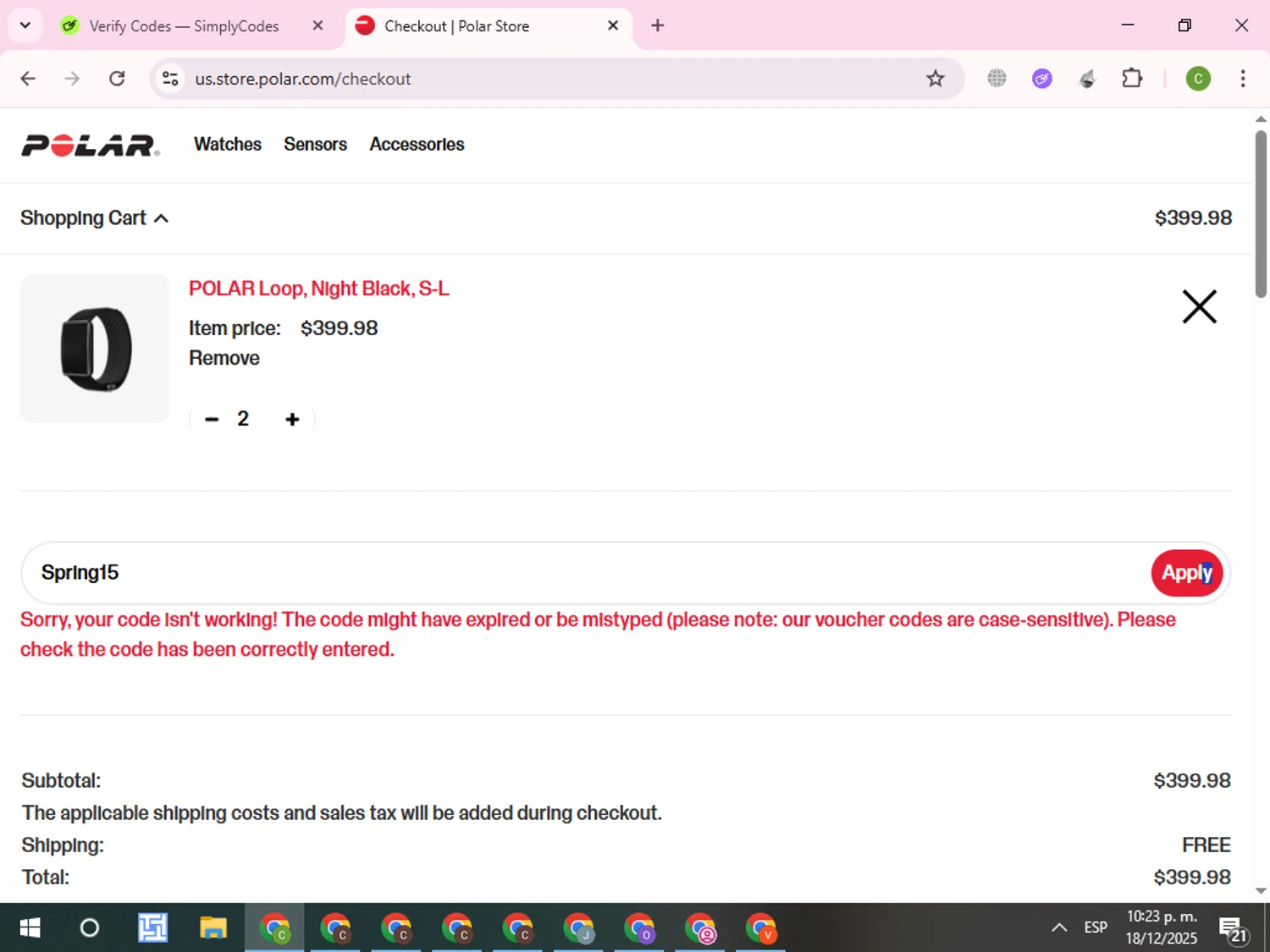The height and width of the screenshot is (952, 1270).
Task: Collapse the Shopping Cart section
Action: tap(95, 218)
